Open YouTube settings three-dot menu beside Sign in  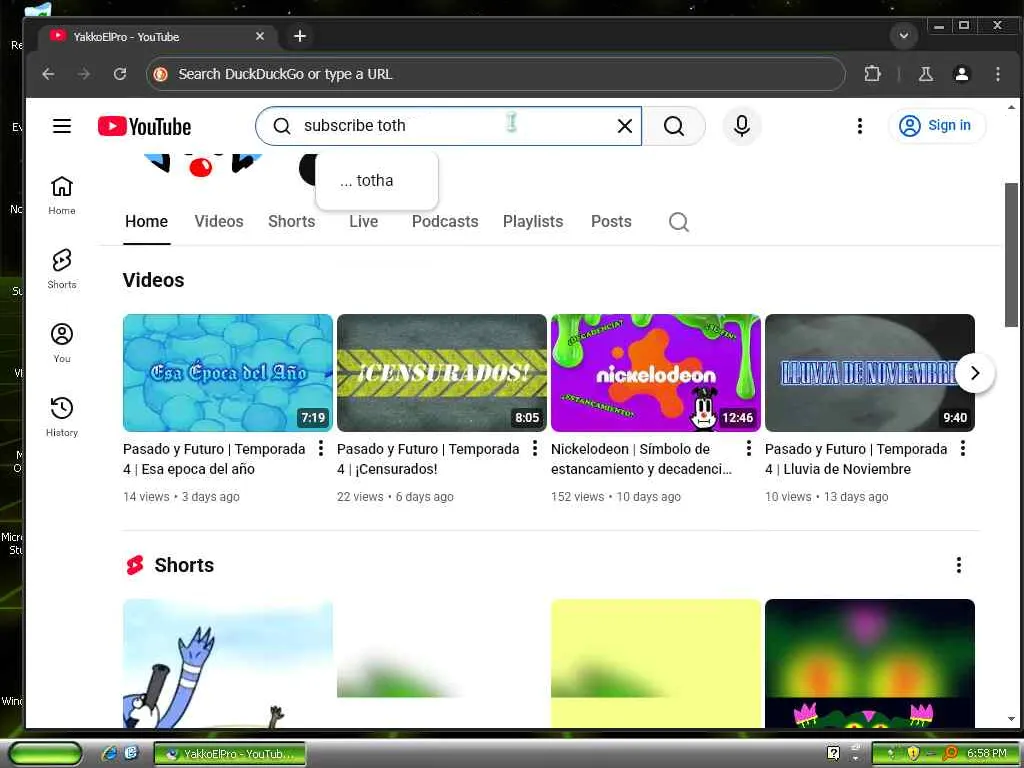859,126
